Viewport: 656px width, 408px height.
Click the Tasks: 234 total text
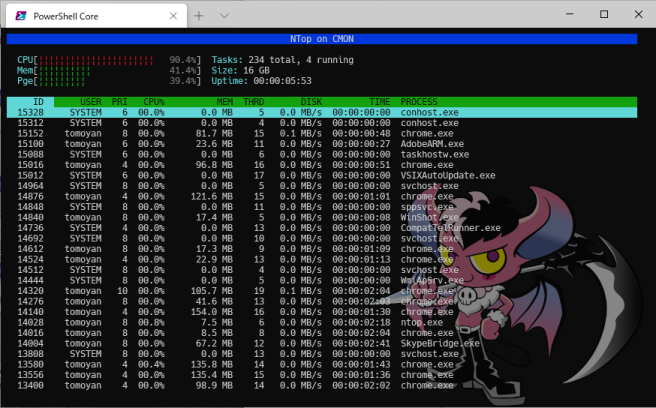click(x=256, y=60)
